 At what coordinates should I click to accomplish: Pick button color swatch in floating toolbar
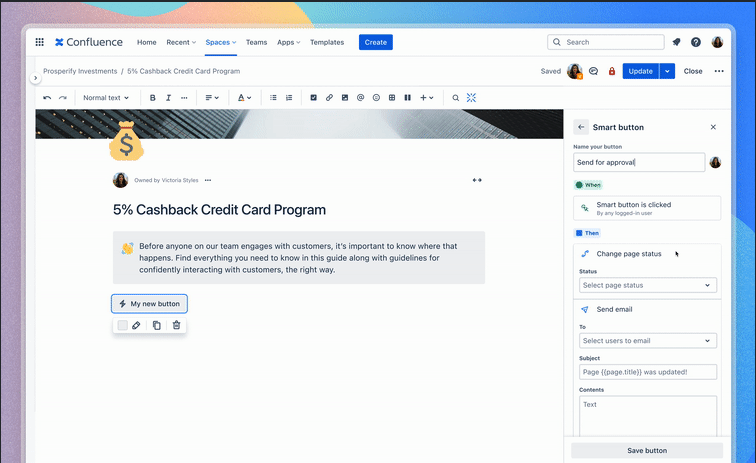click(122, 325)
